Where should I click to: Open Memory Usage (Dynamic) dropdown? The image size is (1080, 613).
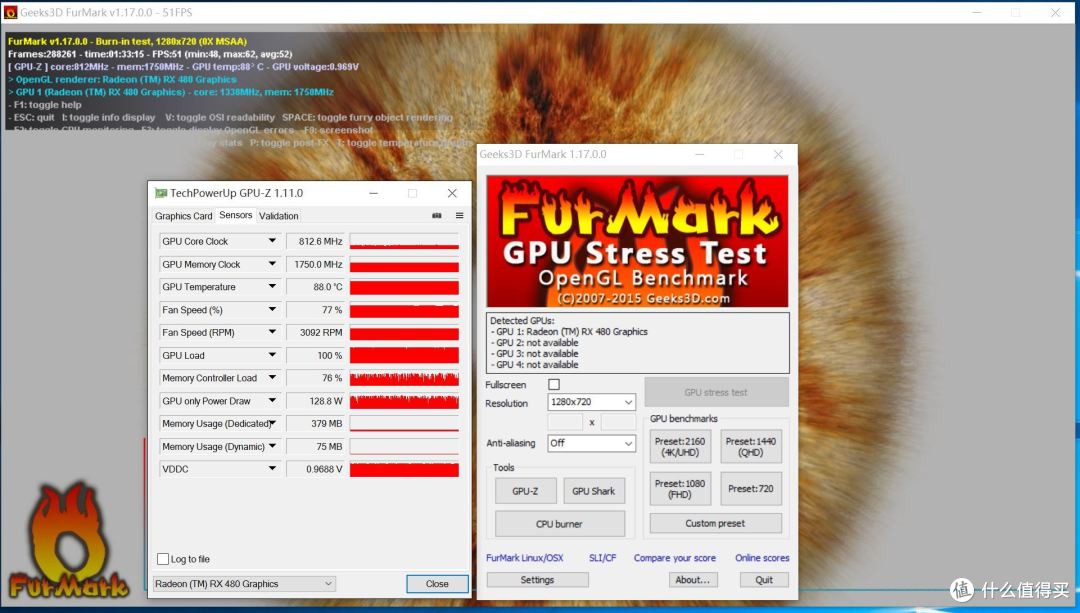[x=272, y=446]
